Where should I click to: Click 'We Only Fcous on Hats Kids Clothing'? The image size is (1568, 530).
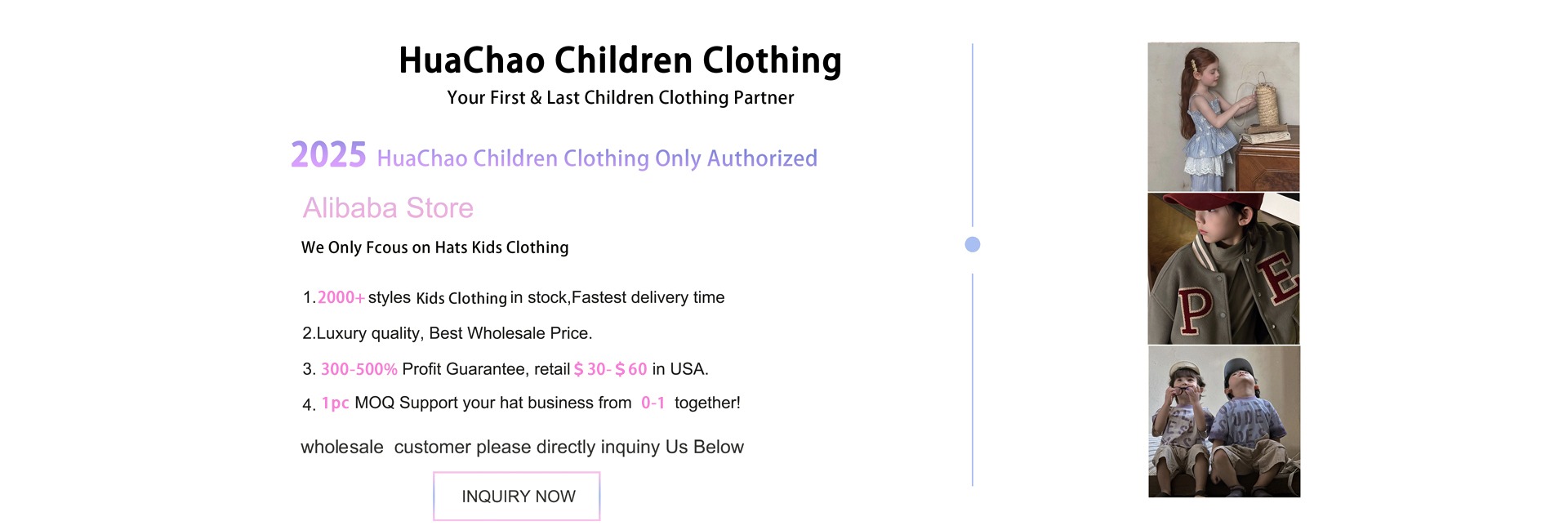[x=434, y=247]
